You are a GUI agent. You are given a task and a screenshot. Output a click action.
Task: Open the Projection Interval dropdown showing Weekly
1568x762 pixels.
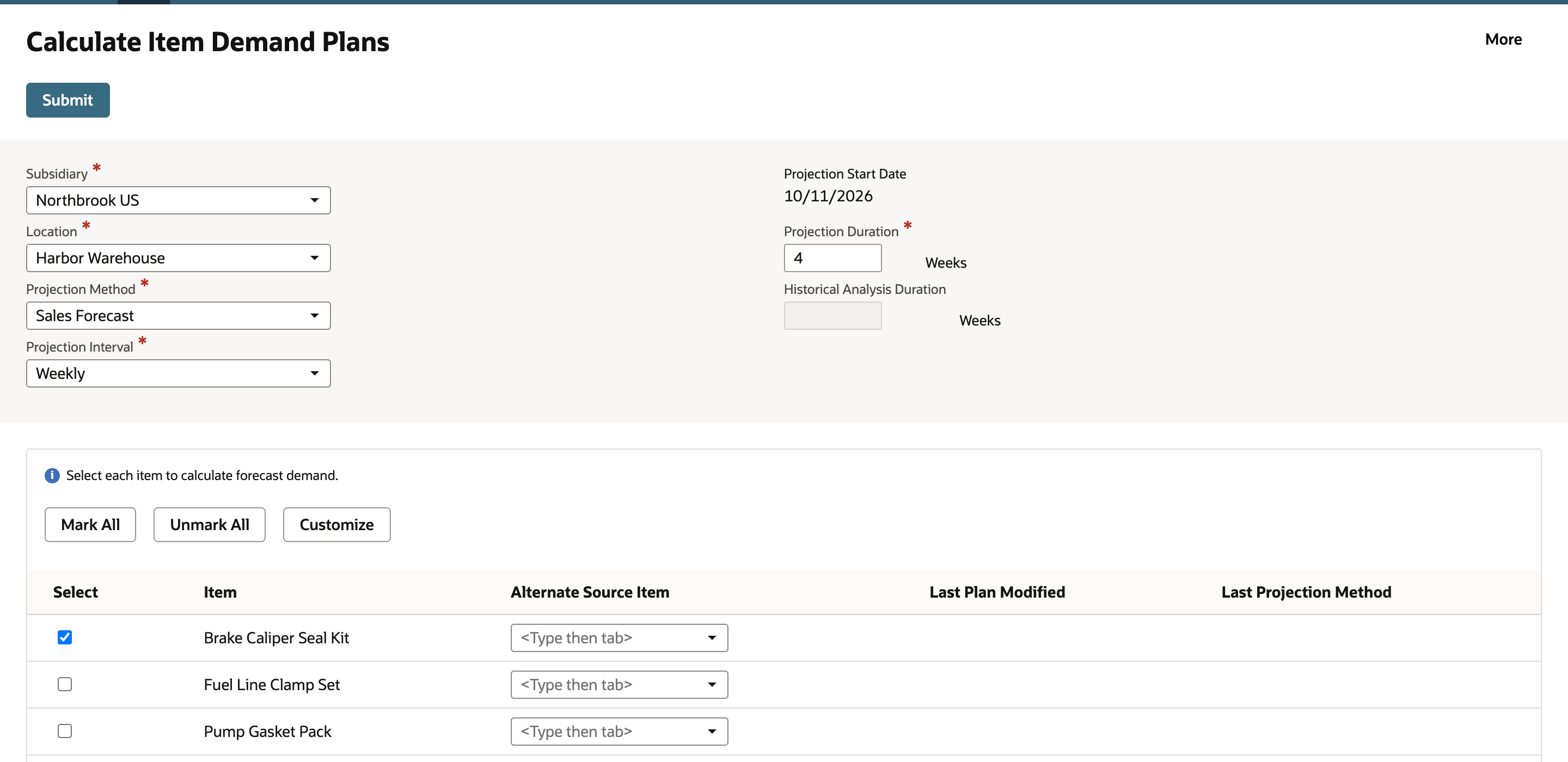pos(179,373)
